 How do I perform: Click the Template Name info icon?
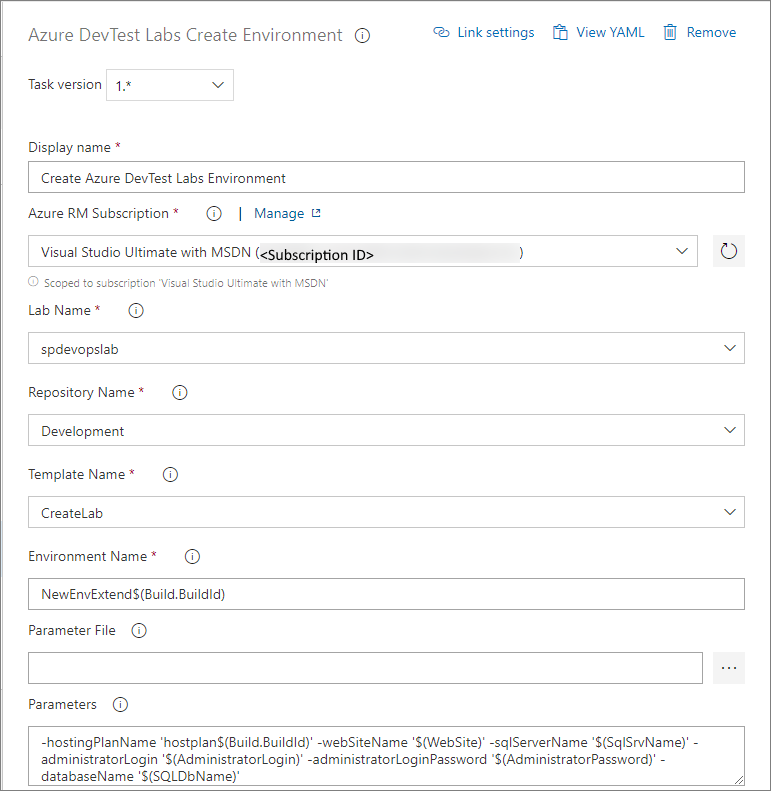coord(170,475)
